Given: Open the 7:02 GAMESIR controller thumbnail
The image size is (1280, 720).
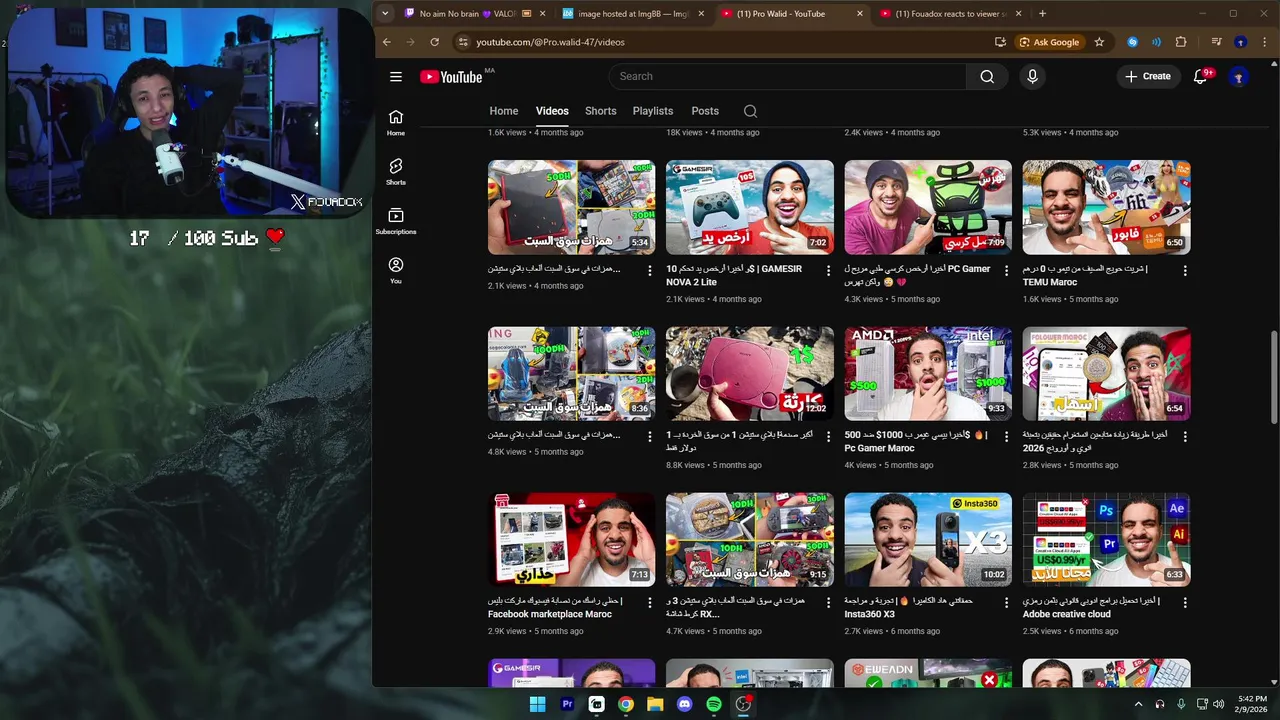Looking at the screenshot, I should 750,207.
